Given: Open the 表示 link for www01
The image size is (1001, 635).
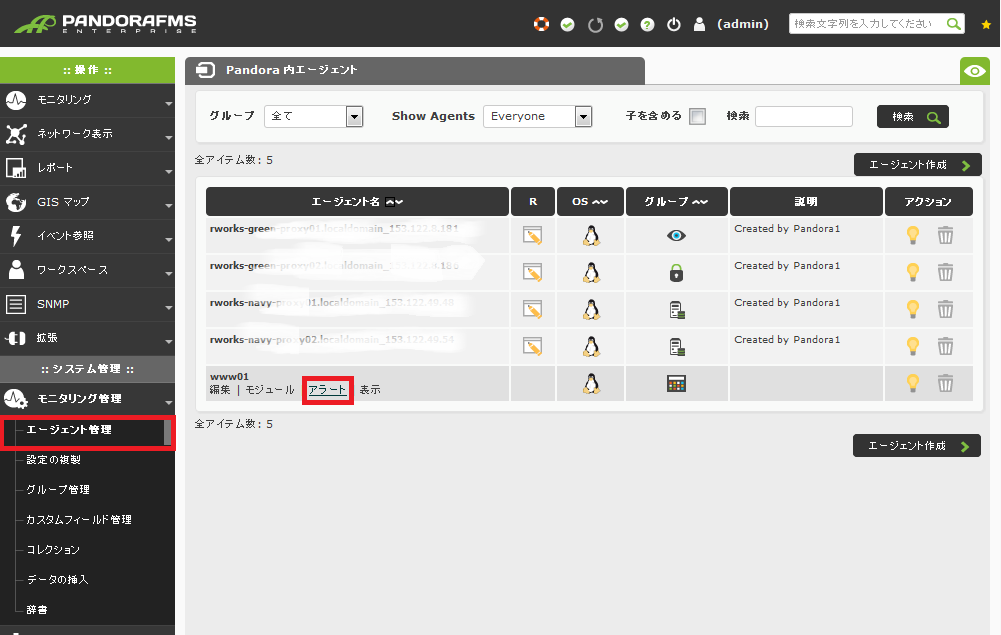Looking at the screenshot, I should [x=370, y=389].
